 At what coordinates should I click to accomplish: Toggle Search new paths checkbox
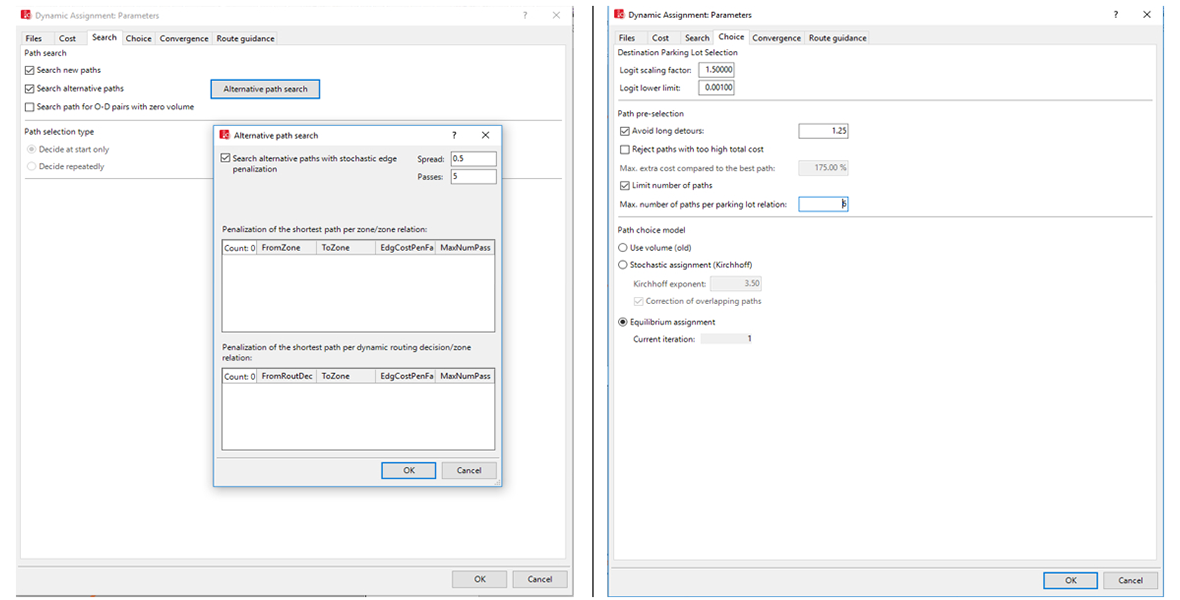point(29,70)
